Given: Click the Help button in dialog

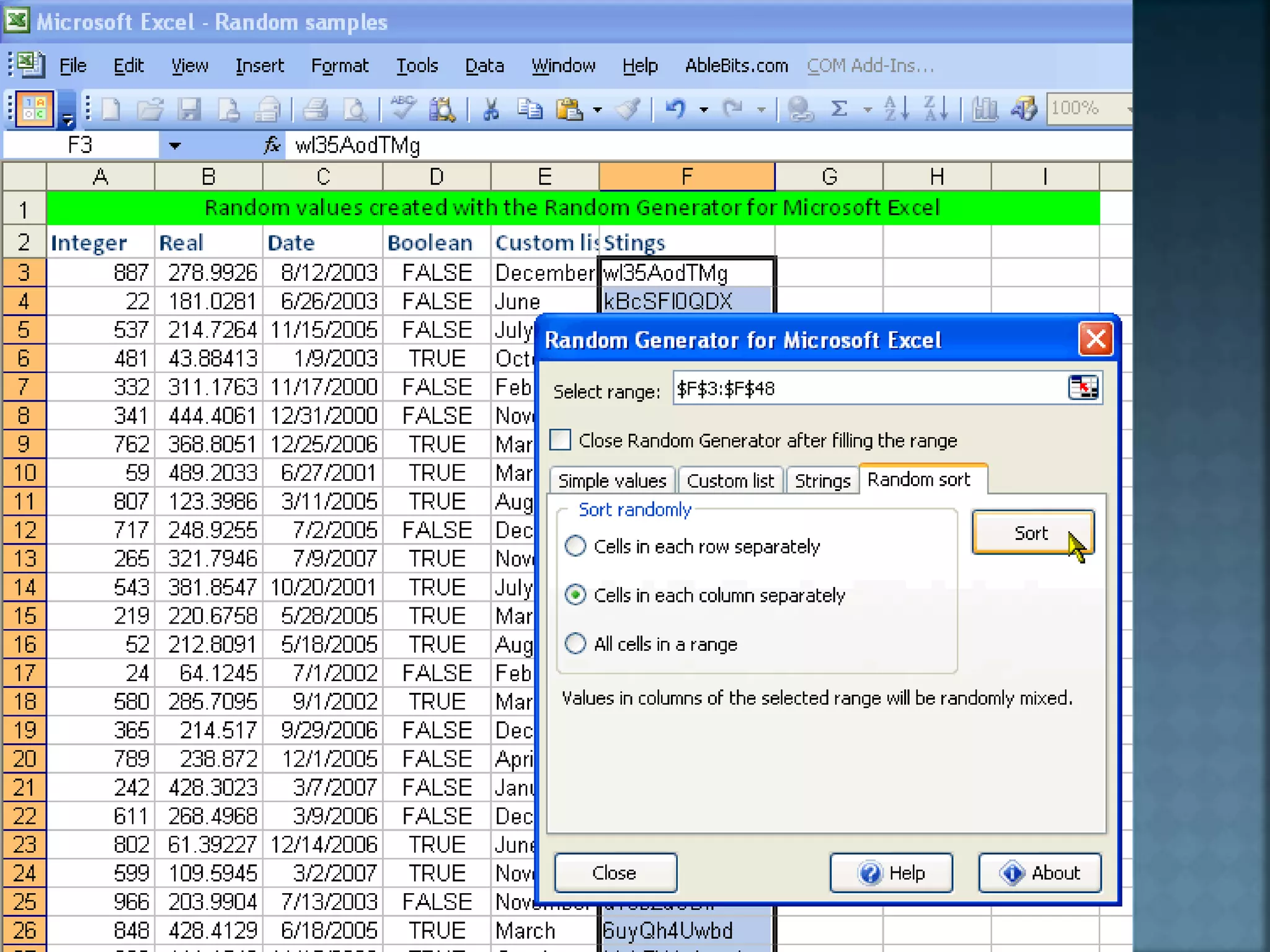Looking at the screenshot, I should coord(890,873).
